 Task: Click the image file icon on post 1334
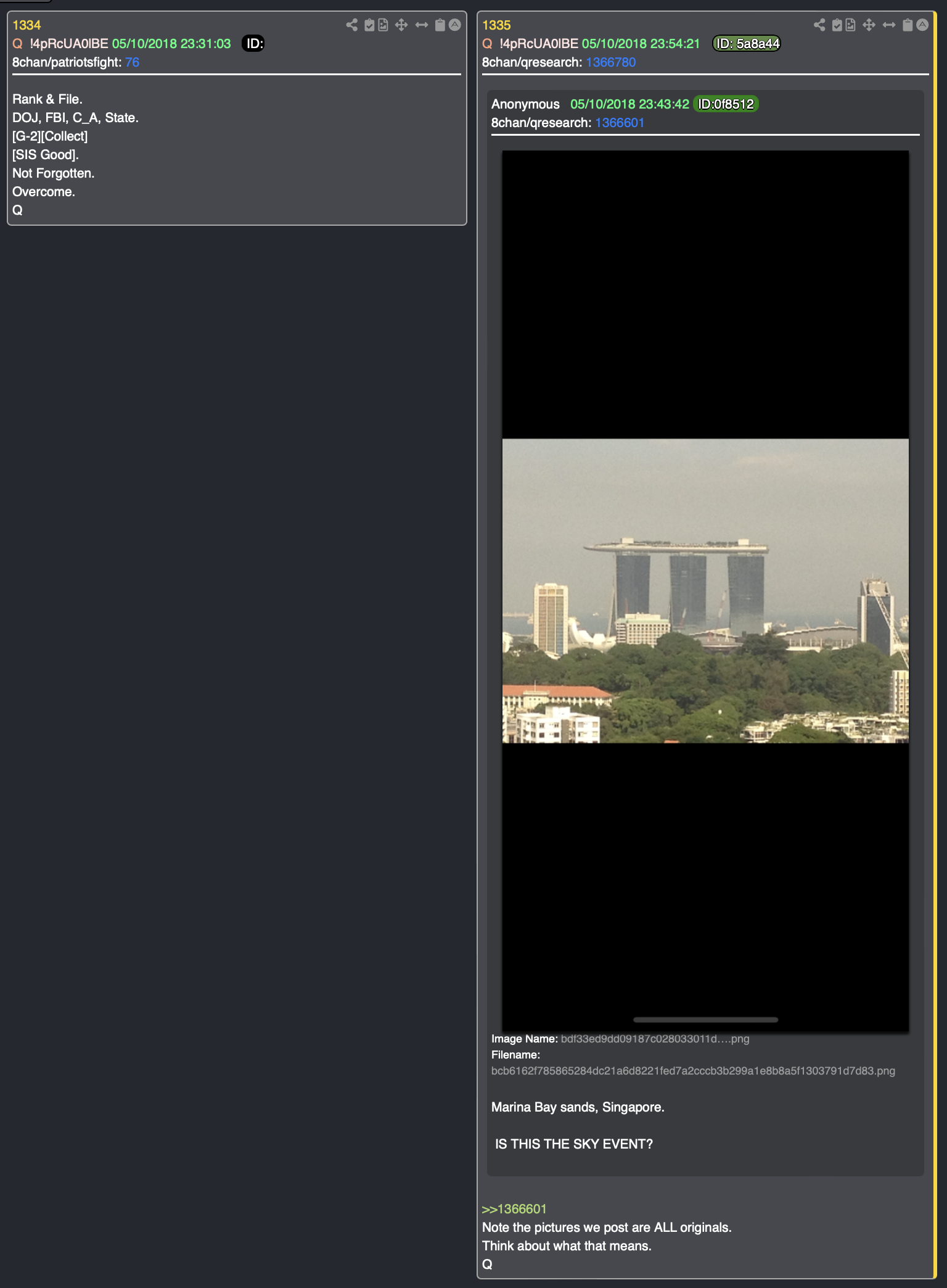(383, 25)
